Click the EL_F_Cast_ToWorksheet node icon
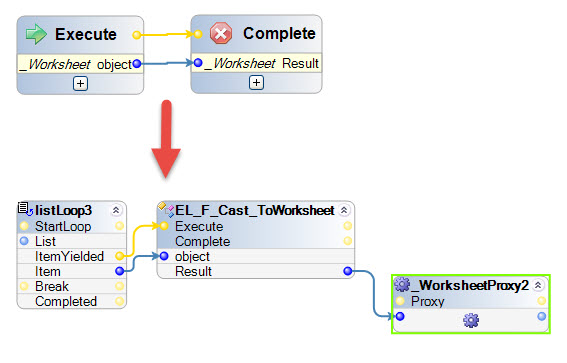The image size is (567, 363). click(166, 210)
